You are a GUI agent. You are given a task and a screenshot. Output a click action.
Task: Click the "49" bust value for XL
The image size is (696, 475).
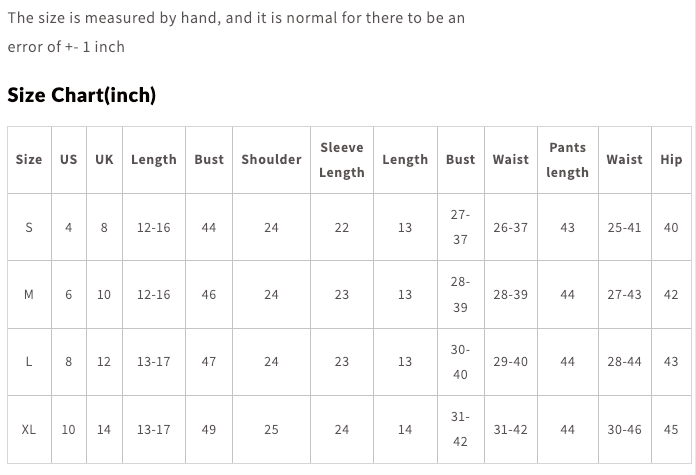[x=208, y=429]
